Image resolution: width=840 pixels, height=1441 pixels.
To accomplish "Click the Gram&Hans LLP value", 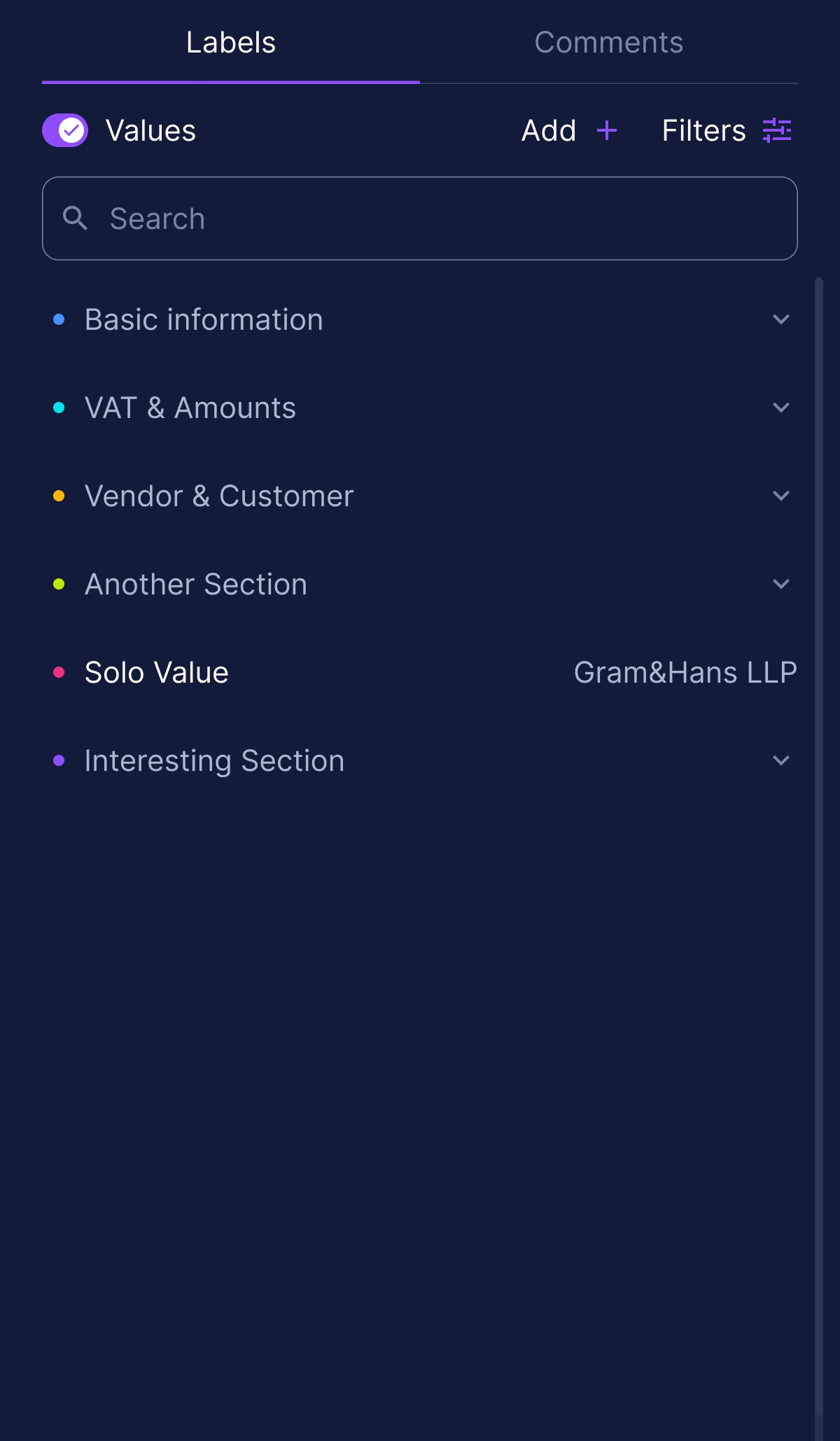I will [685, 672].
